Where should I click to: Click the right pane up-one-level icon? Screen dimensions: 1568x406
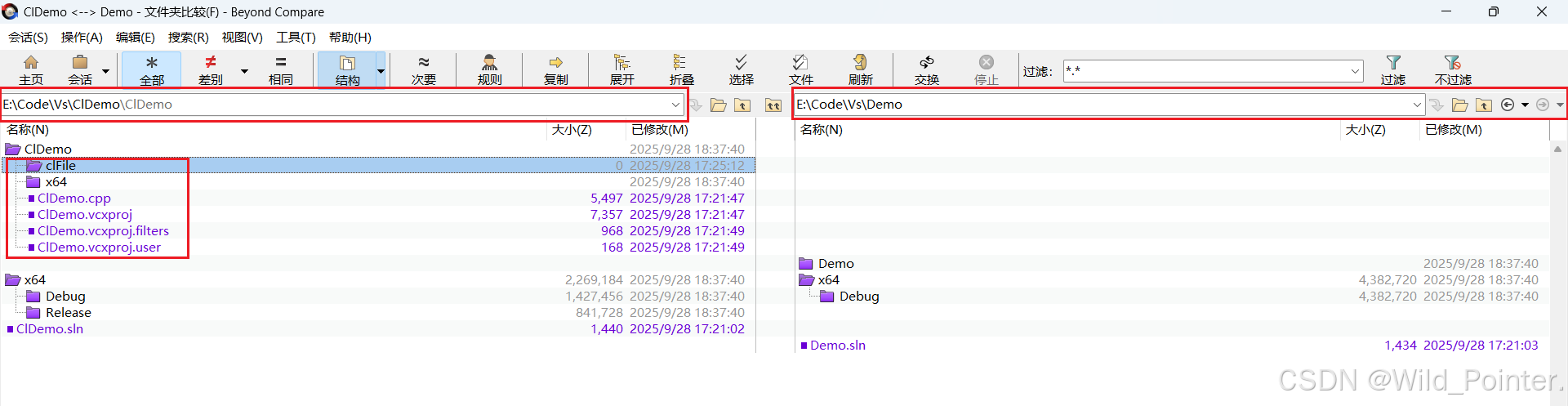1484,105
